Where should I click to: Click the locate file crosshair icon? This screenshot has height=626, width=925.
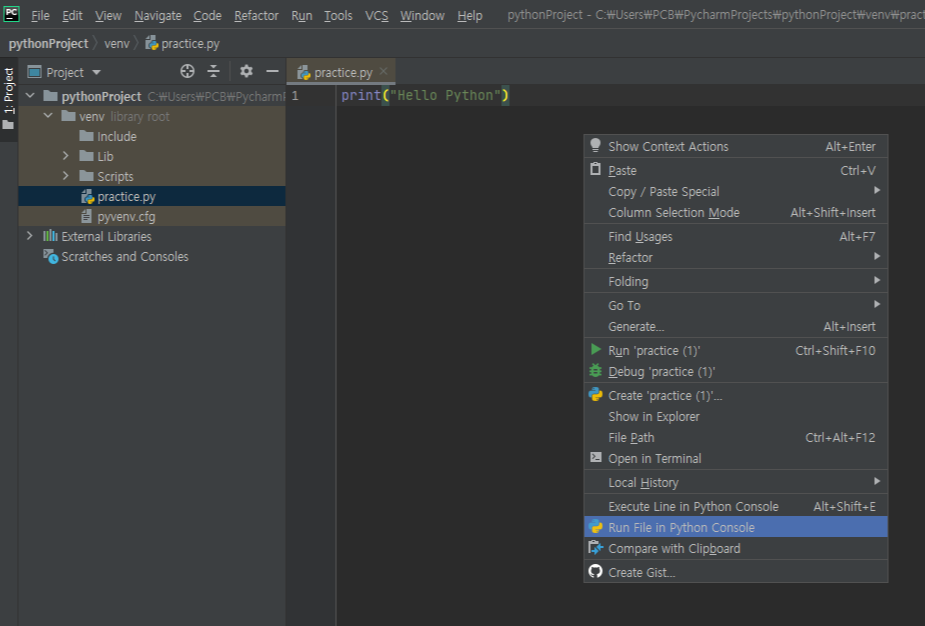tap(187, 71)
